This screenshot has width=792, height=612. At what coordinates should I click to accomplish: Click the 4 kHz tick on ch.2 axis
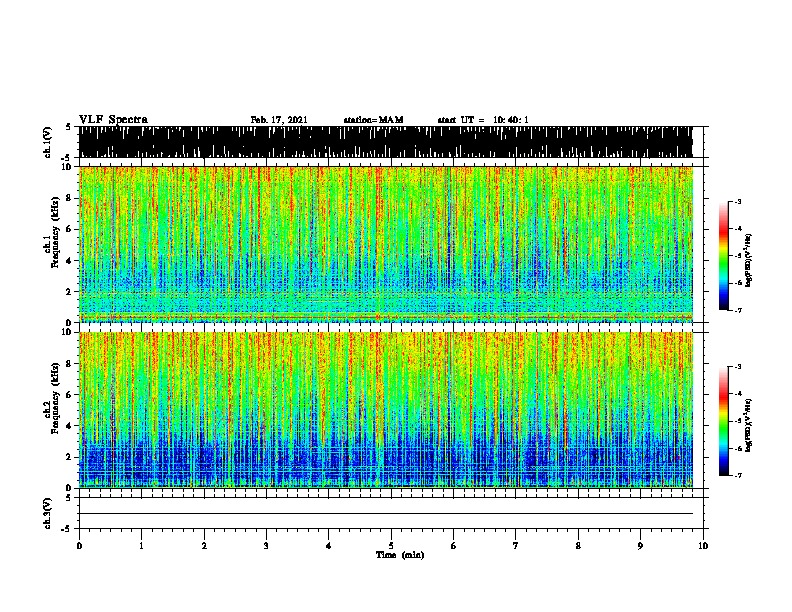[x=69, y=426]
